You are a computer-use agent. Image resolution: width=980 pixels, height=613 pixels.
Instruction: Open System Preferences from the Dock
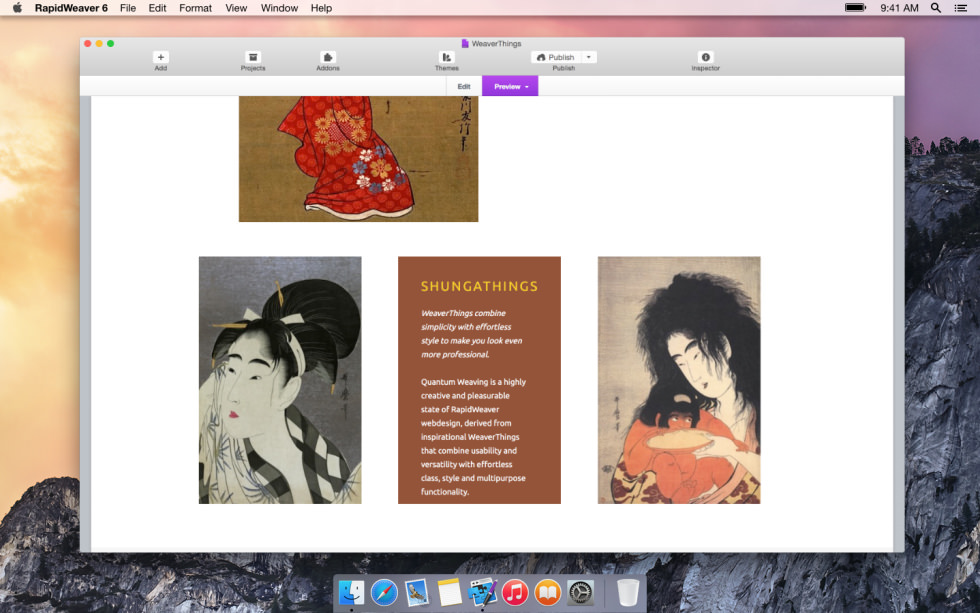coord(580,592)
